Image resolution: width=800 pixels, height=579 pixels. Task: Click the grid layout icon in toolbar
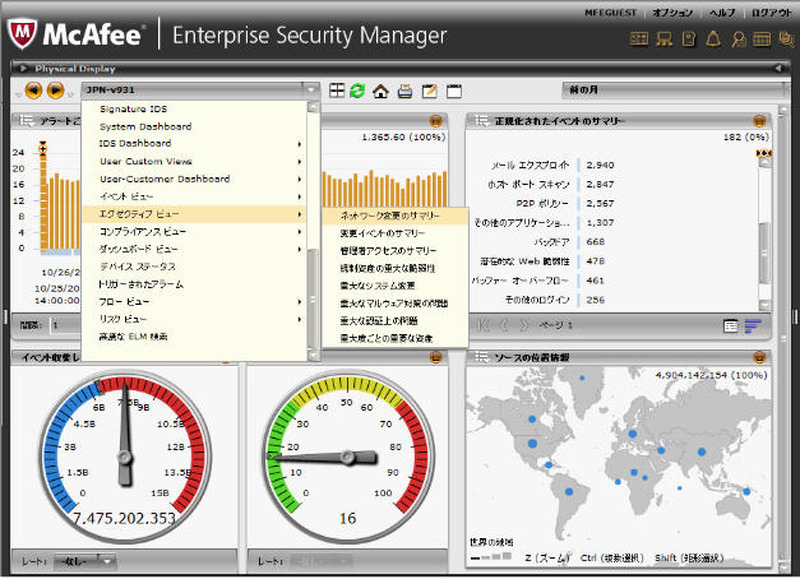(x=337, y=91)
